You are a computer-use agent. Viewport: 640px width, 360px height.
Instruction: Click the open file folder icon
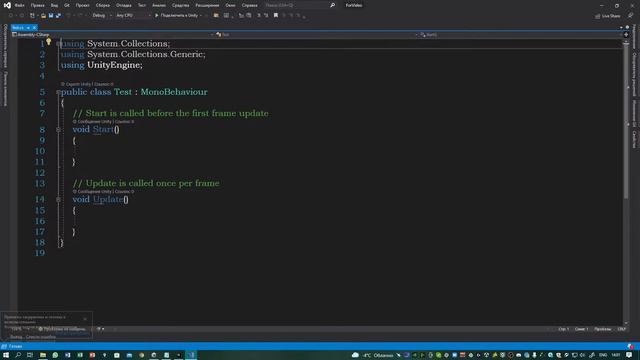43,16
